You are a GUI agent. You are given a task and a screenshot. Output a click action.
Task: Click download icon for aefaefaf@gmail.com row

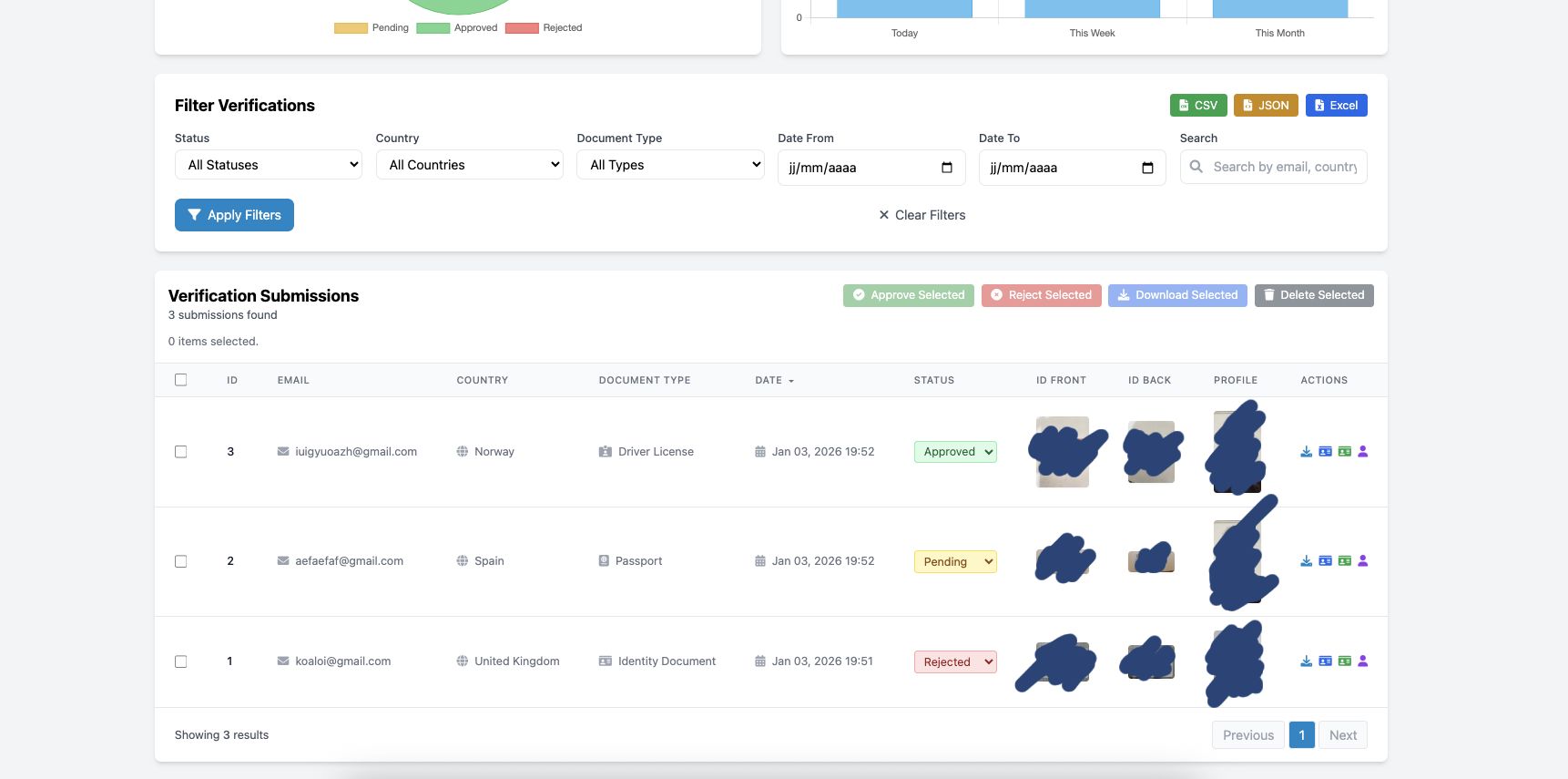[1306, 561]
